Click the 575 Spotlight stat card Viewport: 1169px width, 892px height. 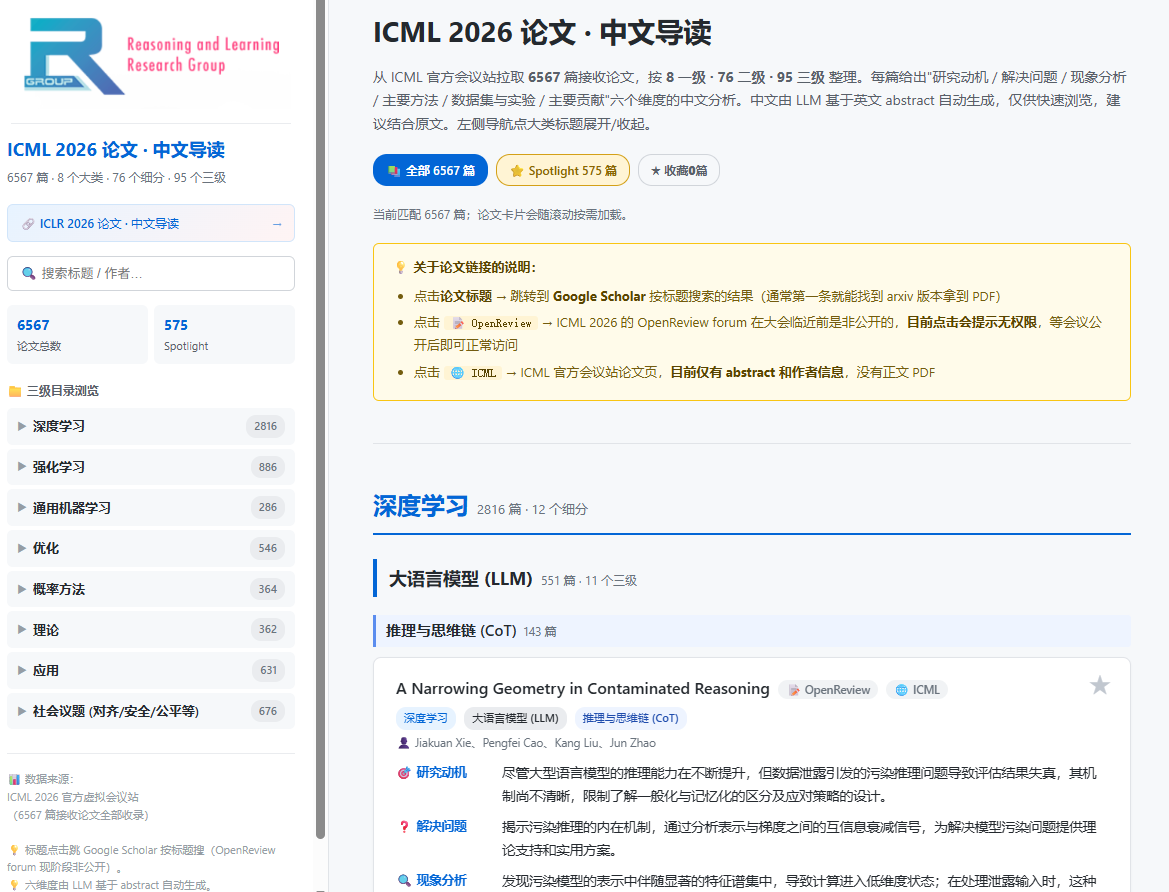coord(224,334)
